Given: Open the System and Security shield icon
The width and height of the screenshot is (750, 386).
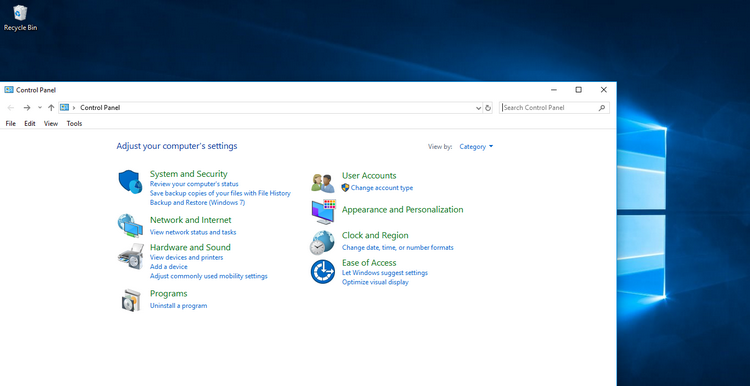Looking at the screenshot, I should click(x=130, y=181).
